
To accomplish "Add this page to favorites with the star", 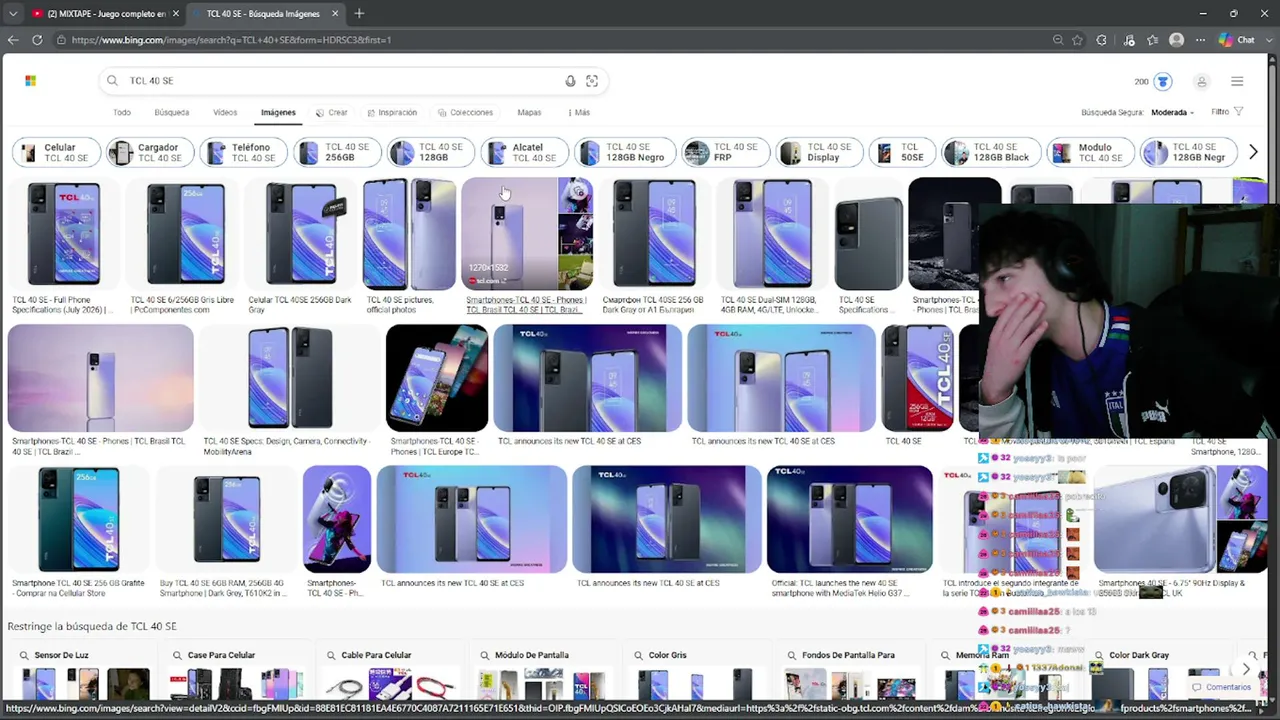I will coord(1077,40).
